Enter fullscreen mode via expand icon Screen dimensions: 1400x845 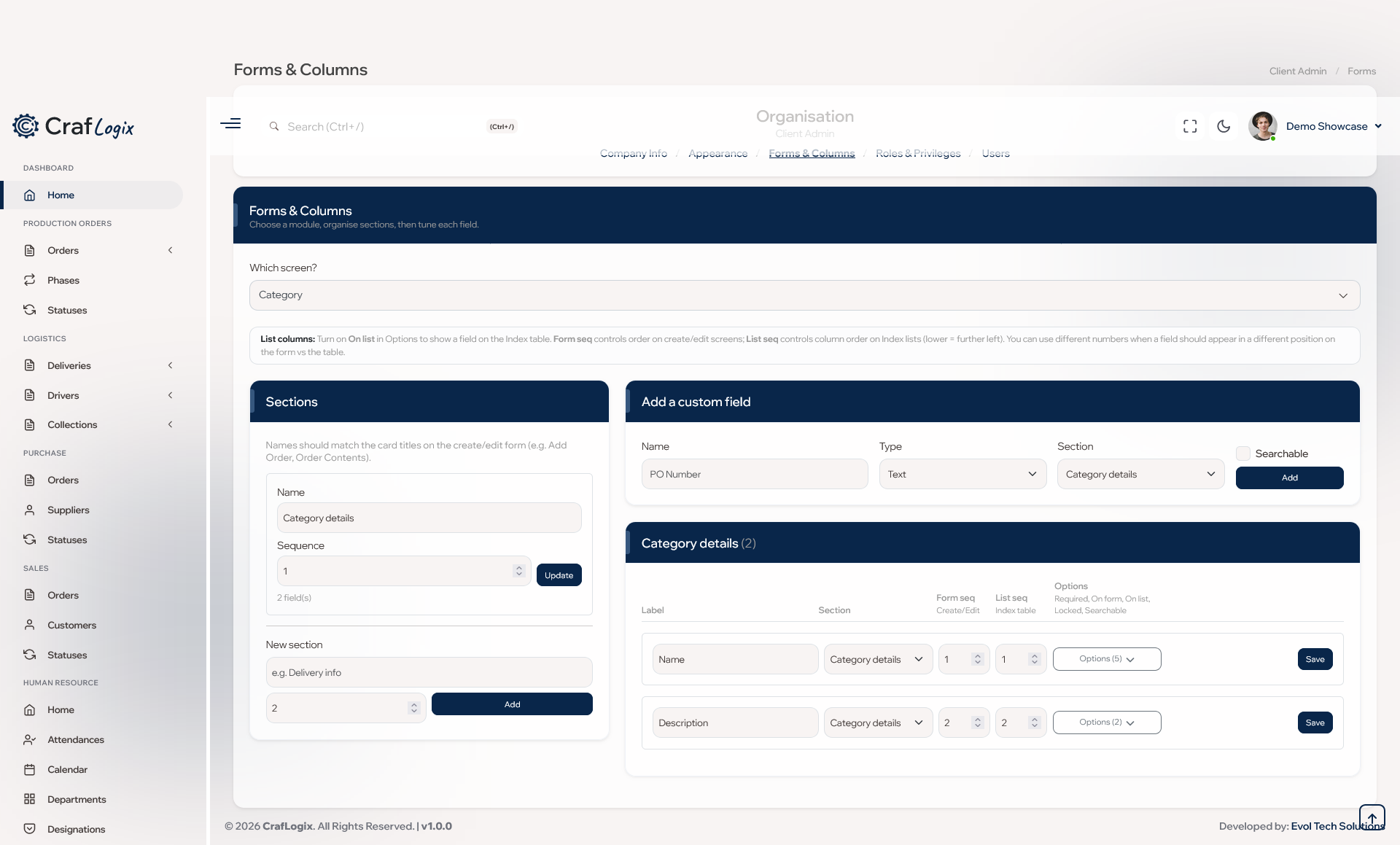[1190, 126]
